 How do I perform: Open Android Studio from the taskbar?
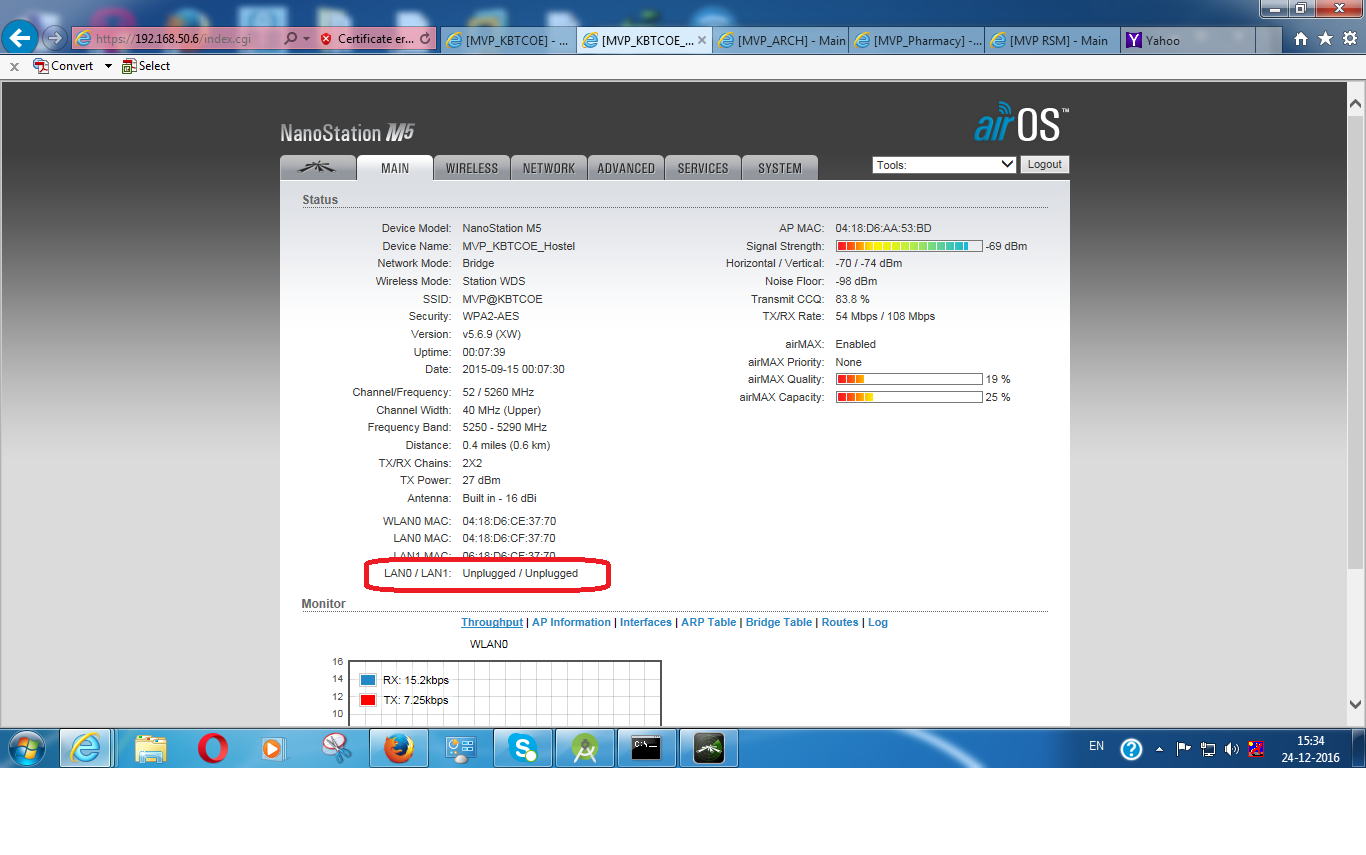click(584, 748)
